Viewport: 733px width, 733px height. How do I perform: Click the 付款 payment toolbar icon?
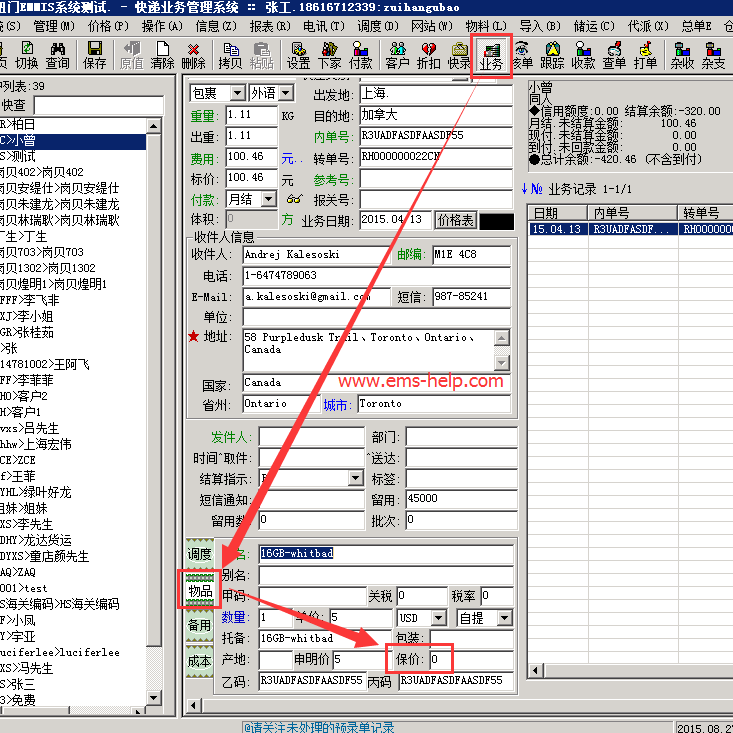360,55
